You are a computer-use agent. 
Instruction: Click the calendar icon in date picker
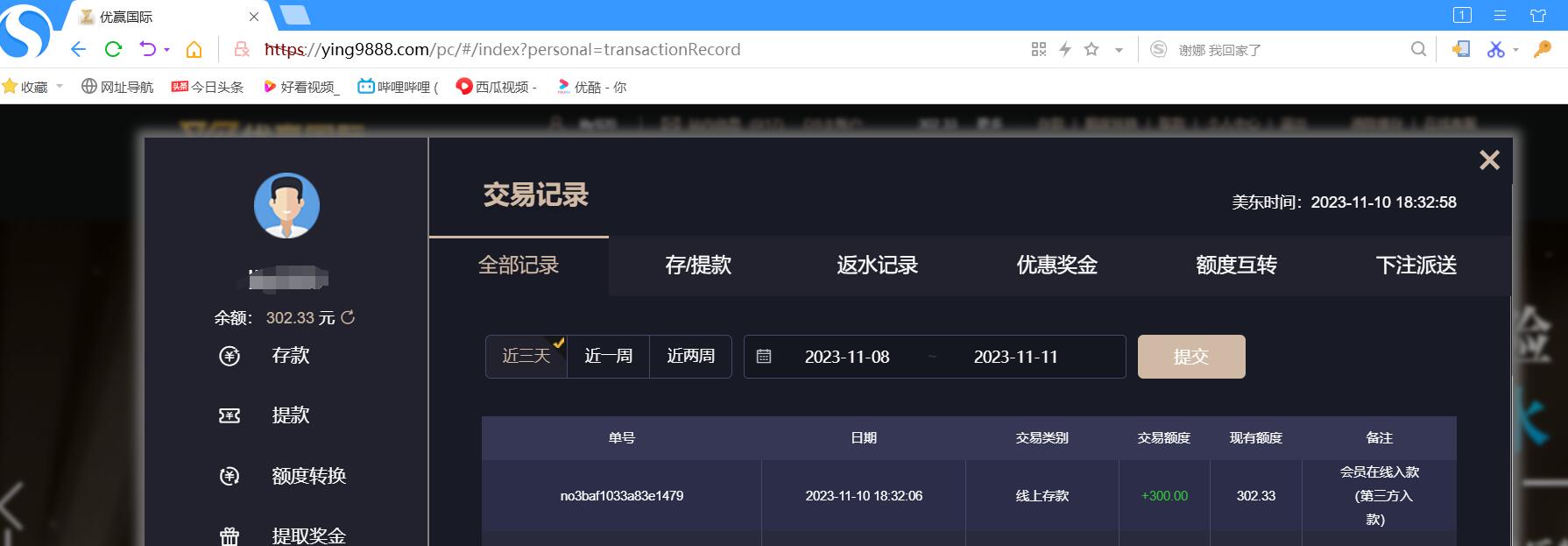point(764,357)
